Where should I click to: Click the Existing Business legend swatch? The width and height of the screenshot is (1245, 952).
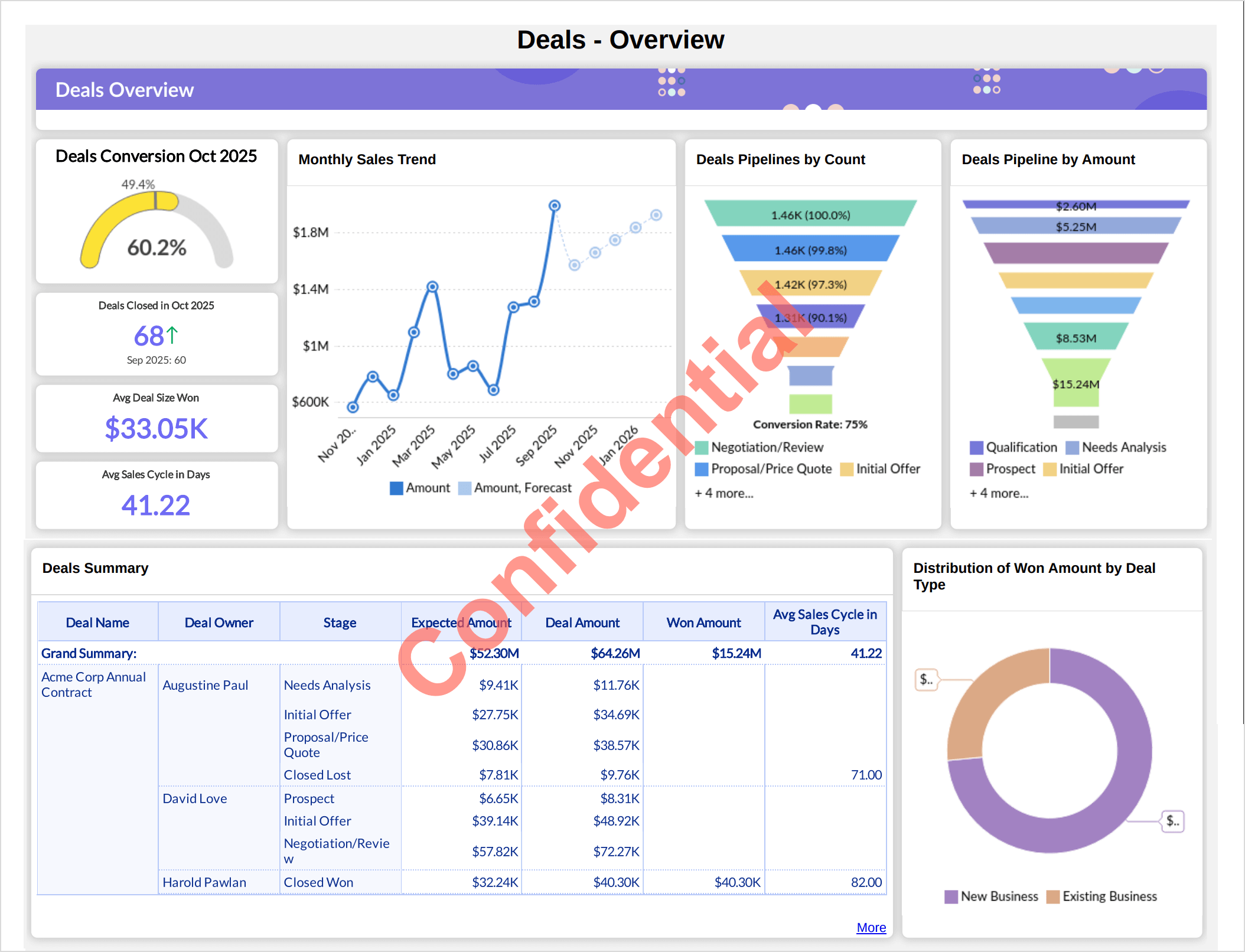pyautogui.click(x=1052, y=896)
